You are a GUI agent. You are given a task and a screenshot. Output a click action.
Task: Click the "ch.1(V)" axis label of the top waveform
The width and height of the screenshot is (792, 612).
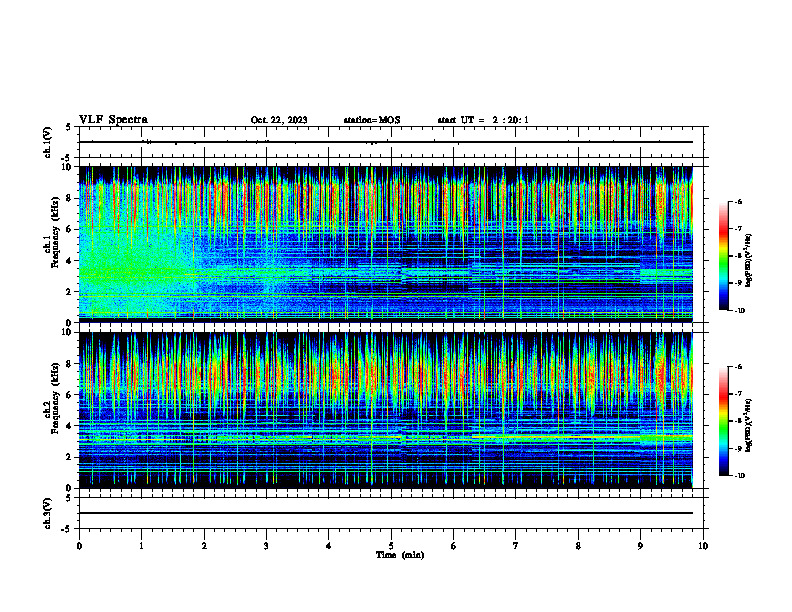(48, 142)
